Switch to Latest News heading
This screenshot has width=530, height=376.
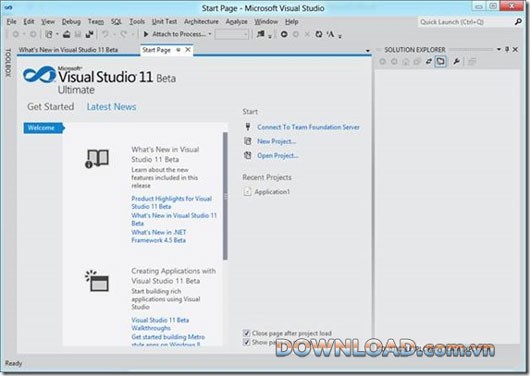pyautogui.click(x=111, y=107)
